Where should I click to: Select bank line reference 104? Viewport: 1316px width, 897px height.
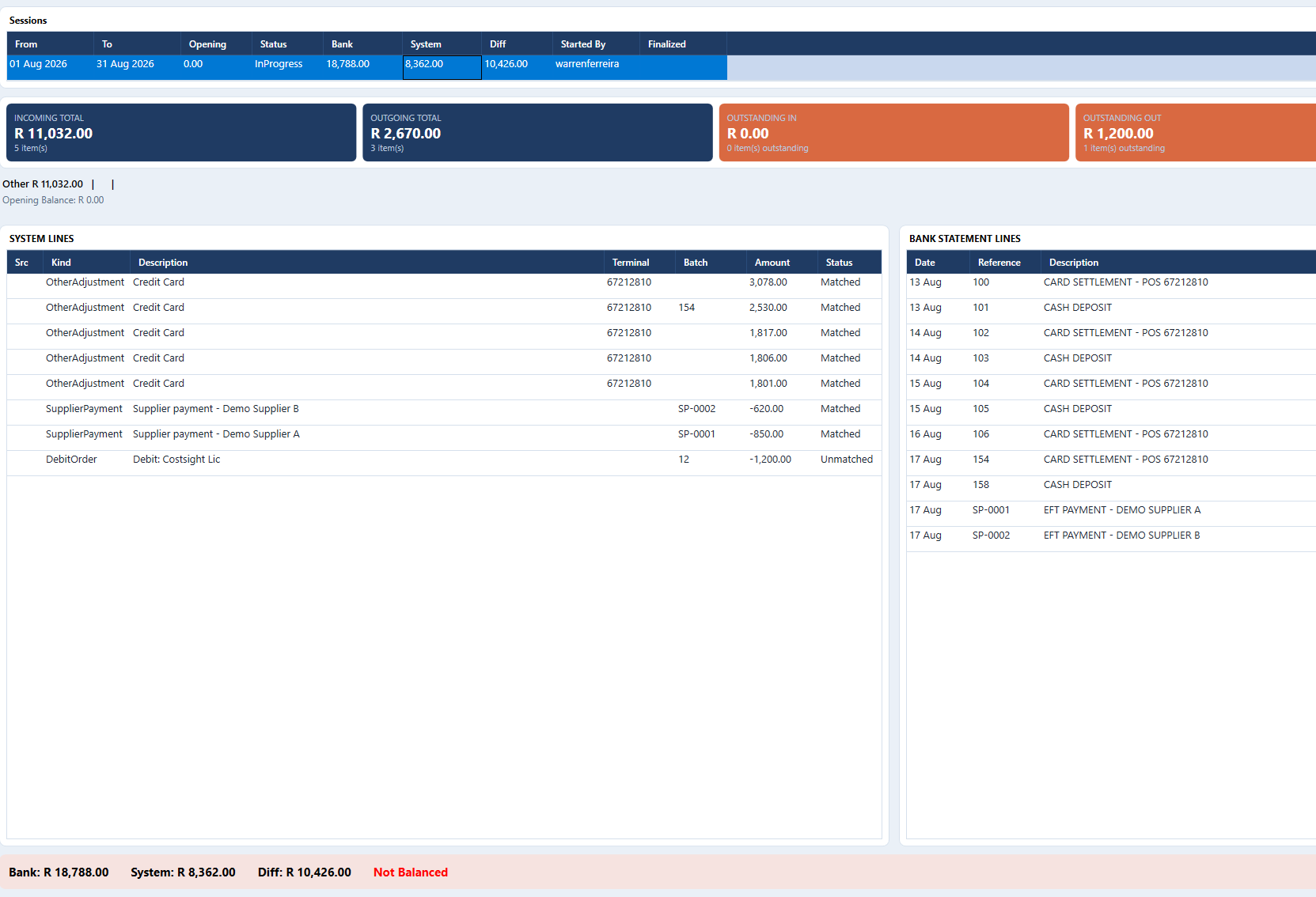(x=1111, y=388)
